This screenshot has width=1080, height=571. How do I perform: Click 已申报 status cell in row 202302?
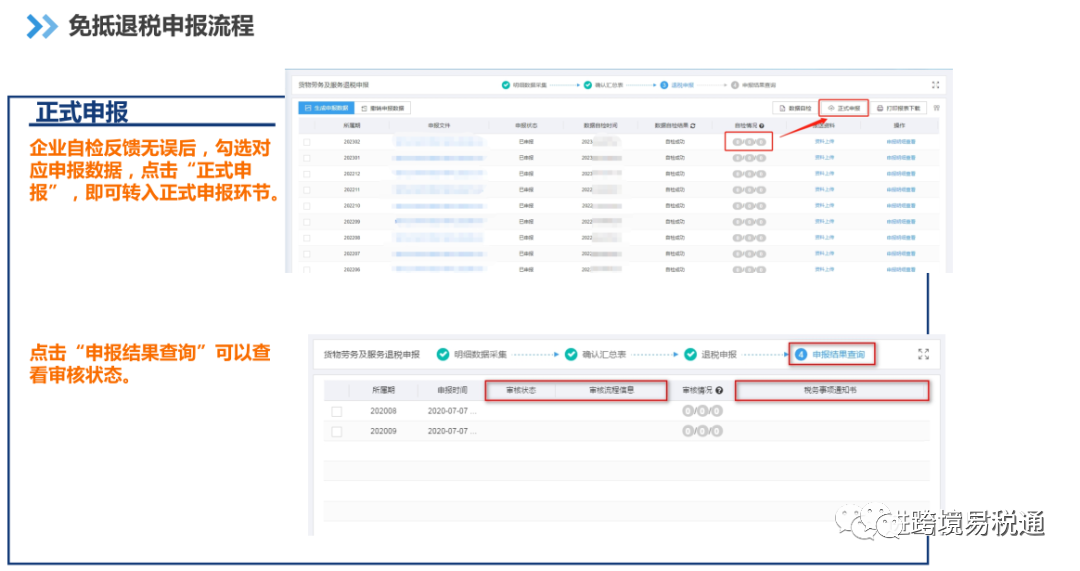(x=526, y=142)
